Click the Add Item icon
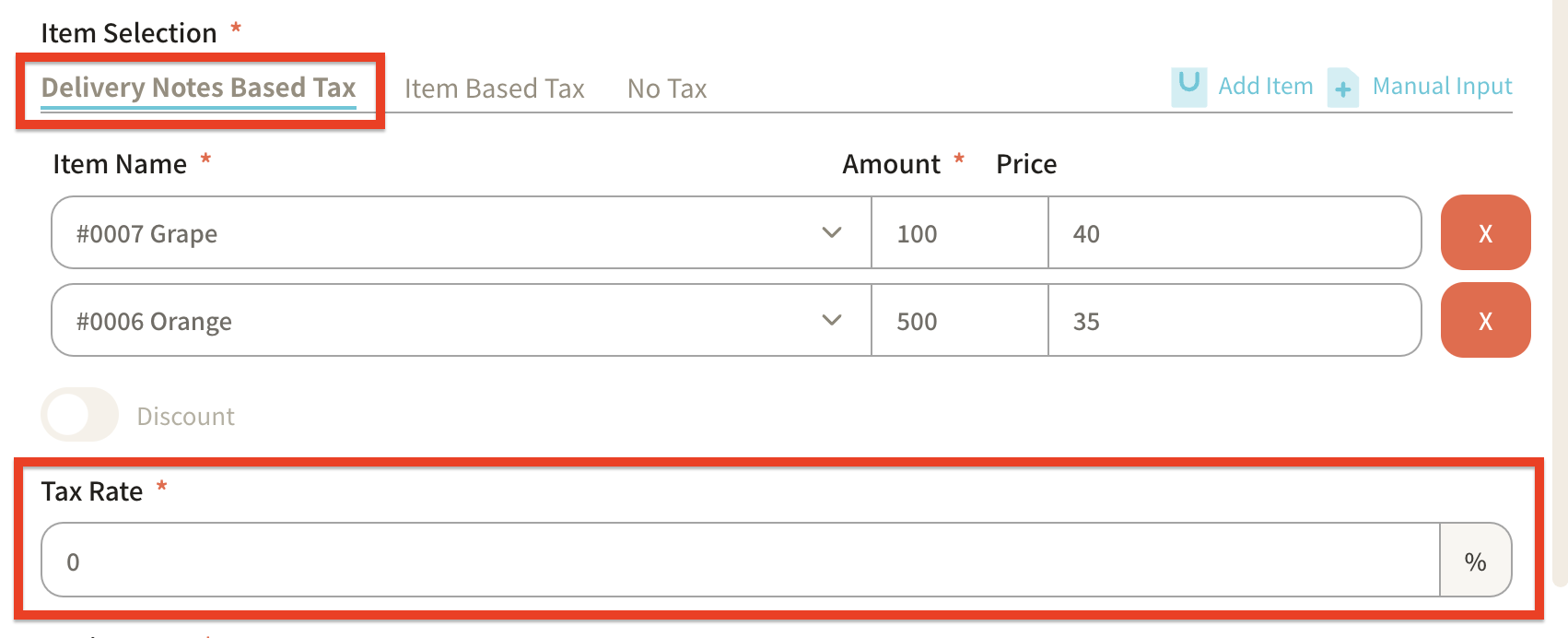The width and height of the screenshot is (1568, 638). pyautogui.click(x=1188, y=87)
